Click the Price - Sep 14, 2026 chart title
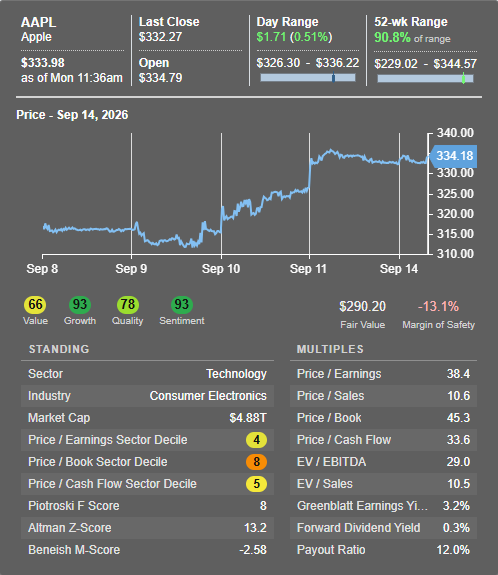The height and width of the screenshot is (575, 498). pos(72,115)
